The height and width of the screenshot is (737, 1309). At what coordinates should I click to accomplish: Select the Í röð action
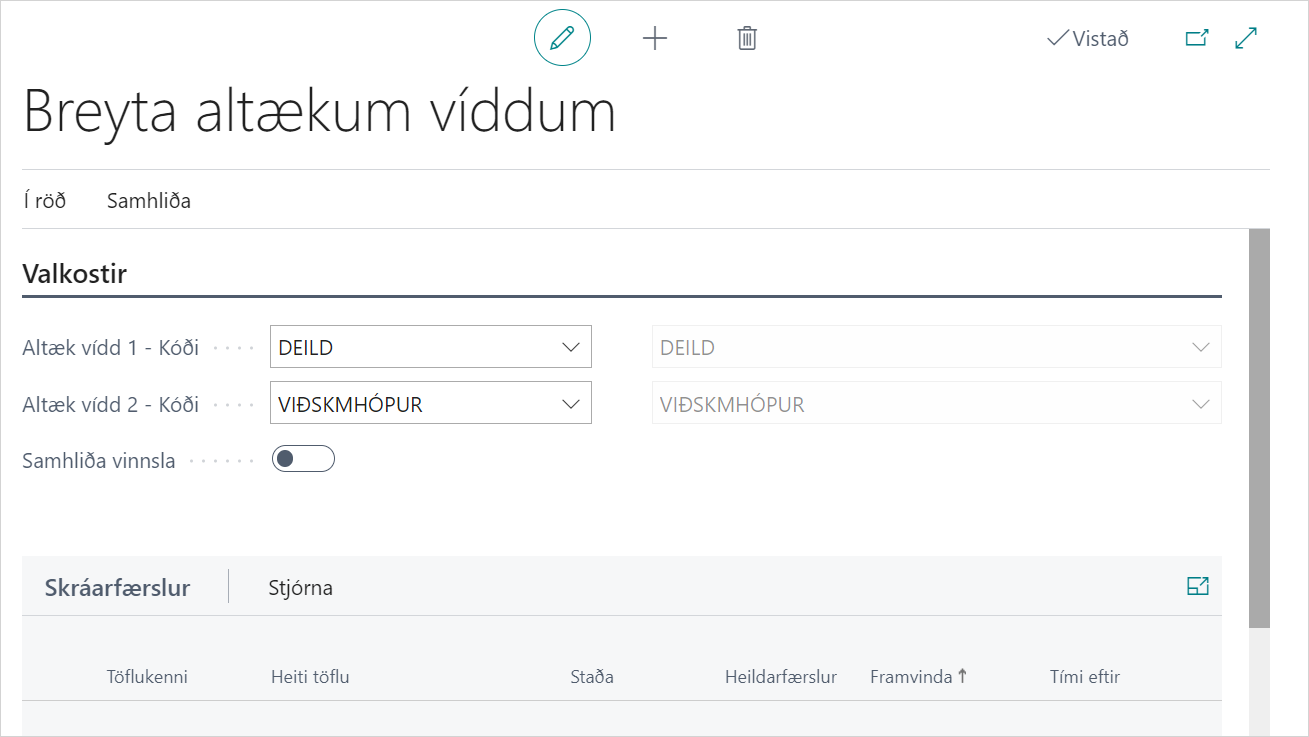(x=44, y=201)
